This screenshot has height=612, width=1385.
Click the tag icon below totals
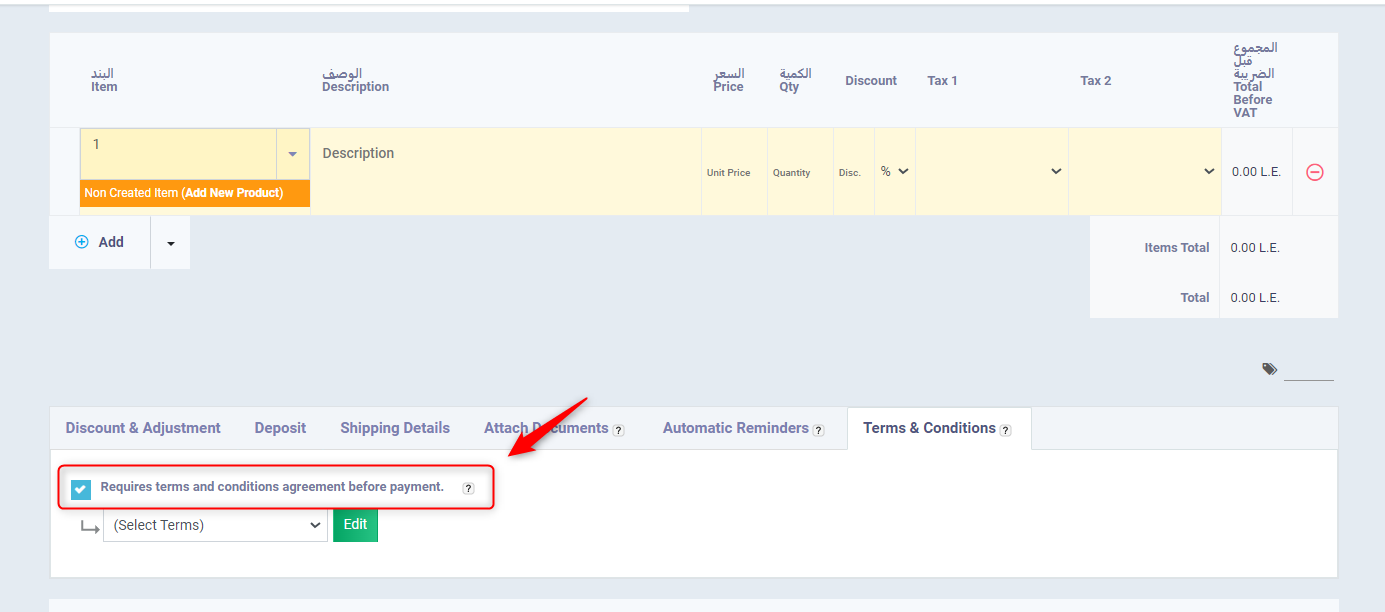pyautogui.click(x=1269, y=369)
